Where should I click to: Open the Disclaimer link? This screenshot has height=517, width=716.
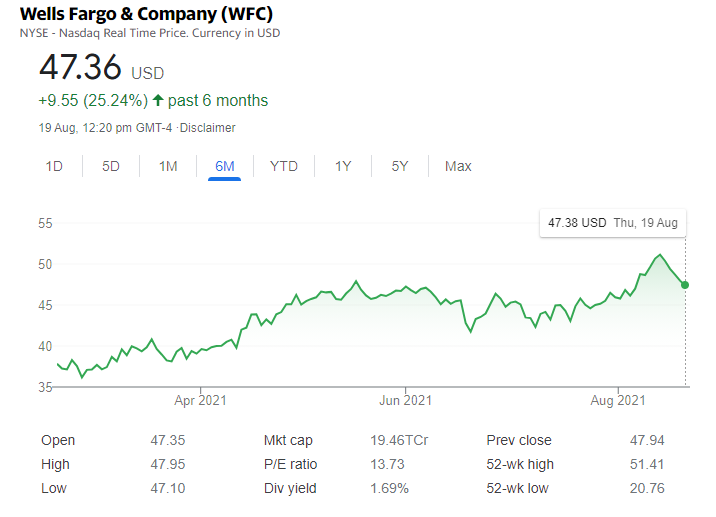207,128
